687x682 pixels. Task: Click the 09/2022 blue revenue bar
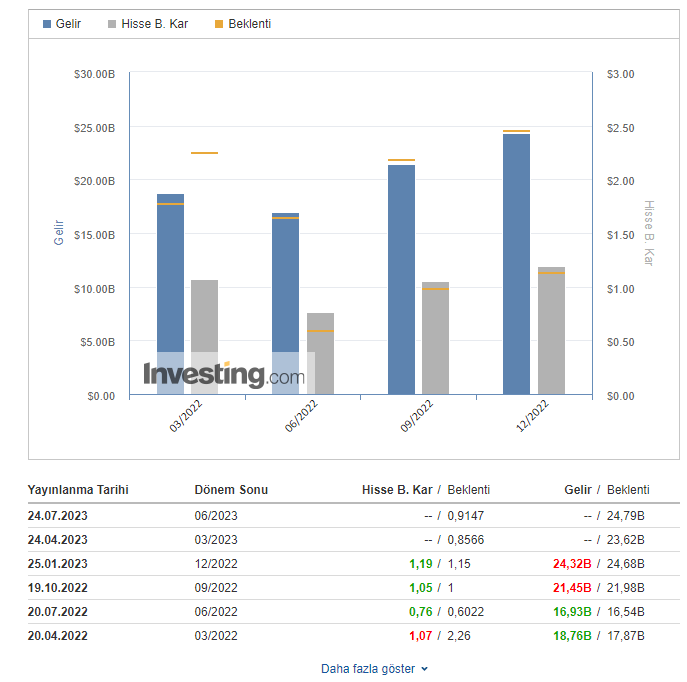(401, 279)
